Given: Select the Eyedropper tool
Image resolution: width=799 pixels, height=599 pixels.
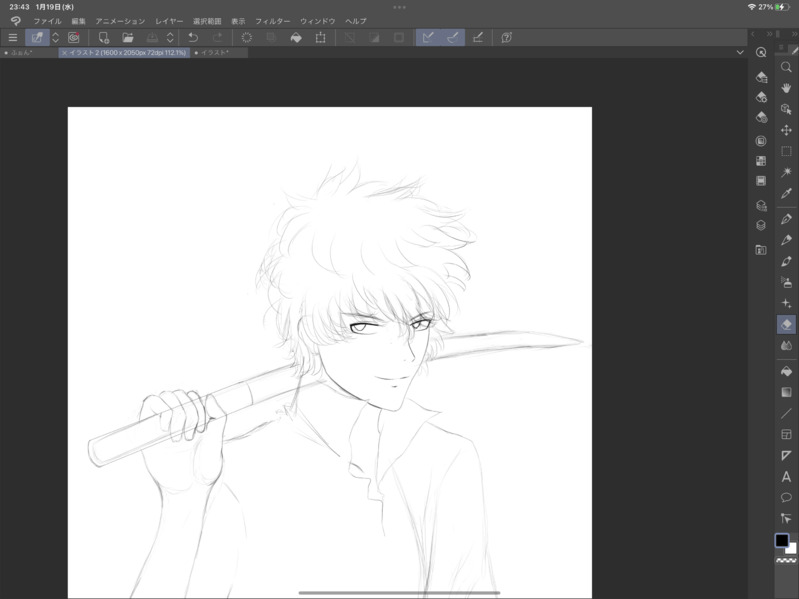Looking at the screenshot, I should 786,194.
